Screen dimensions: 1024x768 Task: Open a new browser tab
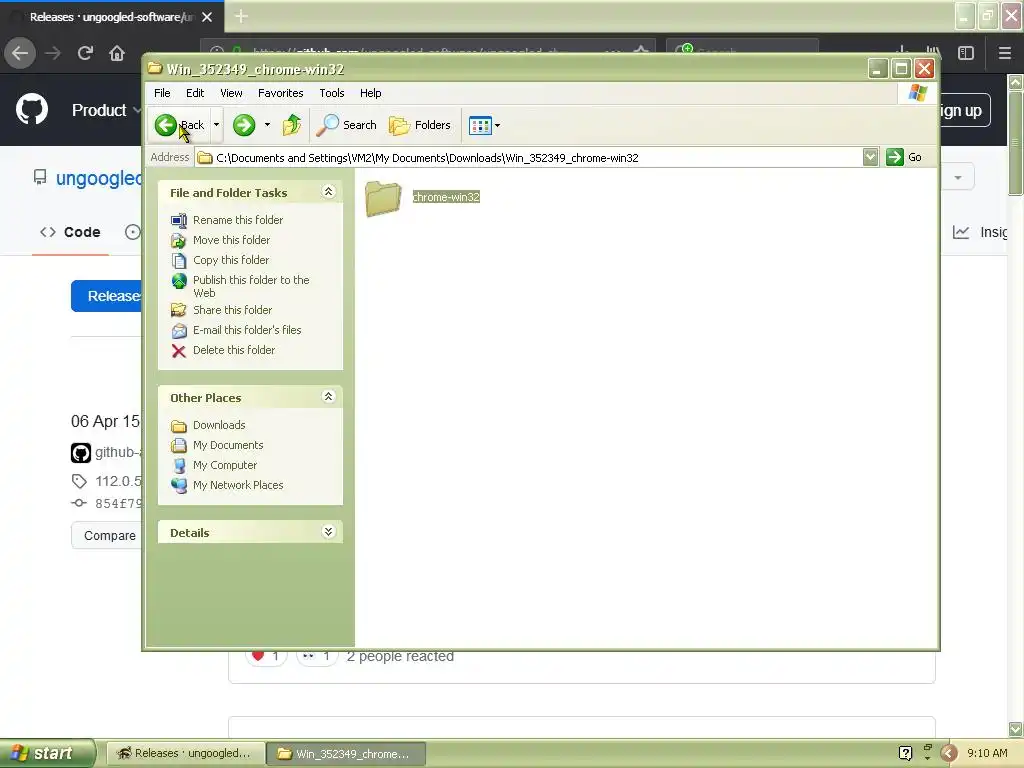tap(241, 16)
